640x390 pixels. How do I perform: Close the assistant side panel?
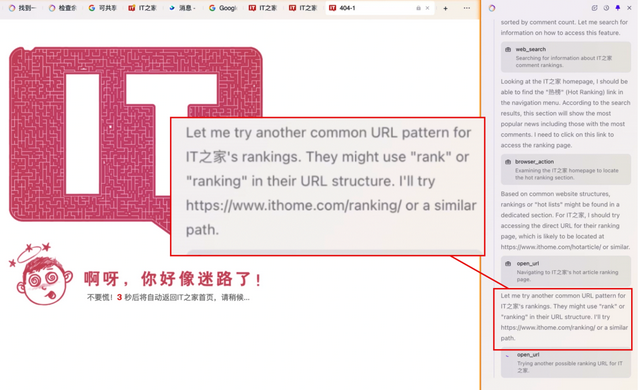629,8
